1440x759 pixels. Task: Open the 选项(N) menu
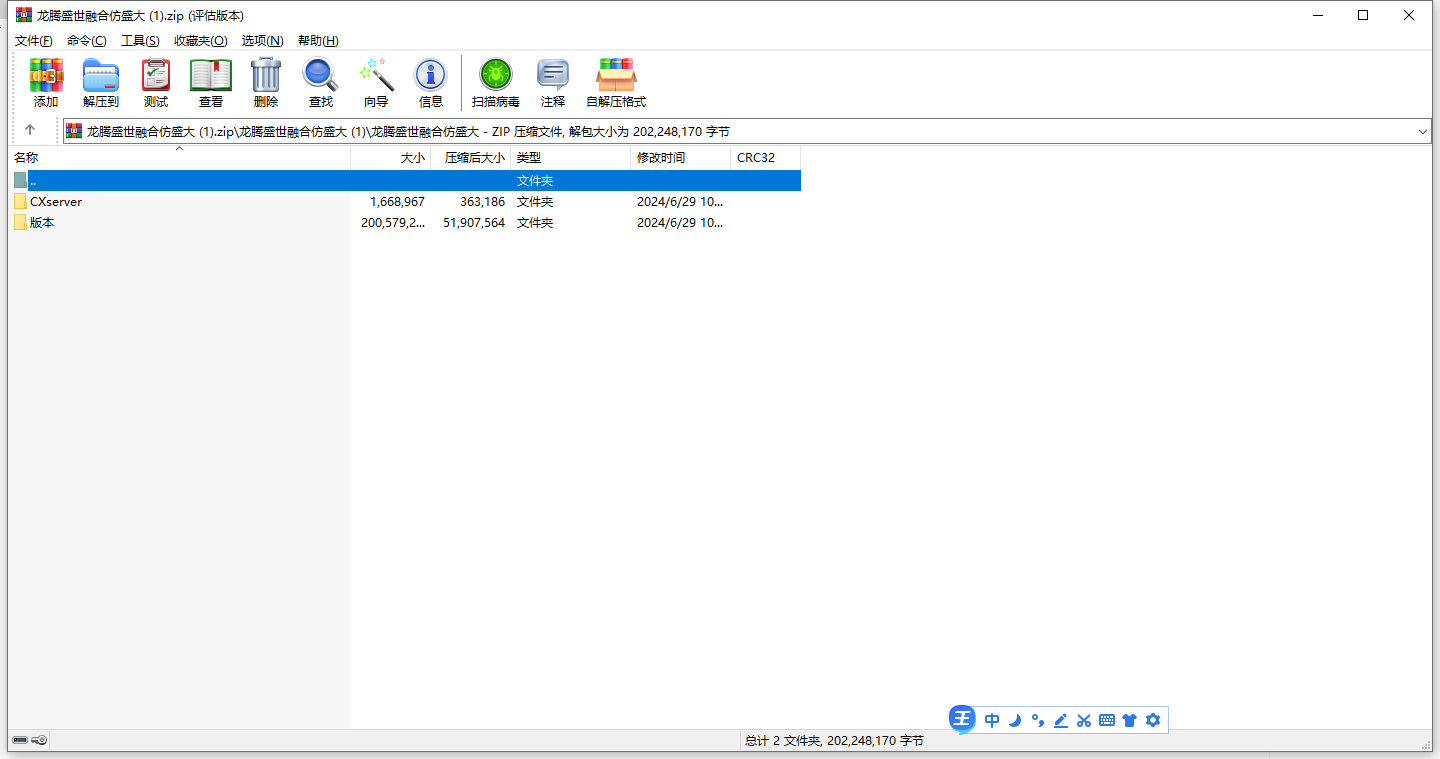[262, 41]
